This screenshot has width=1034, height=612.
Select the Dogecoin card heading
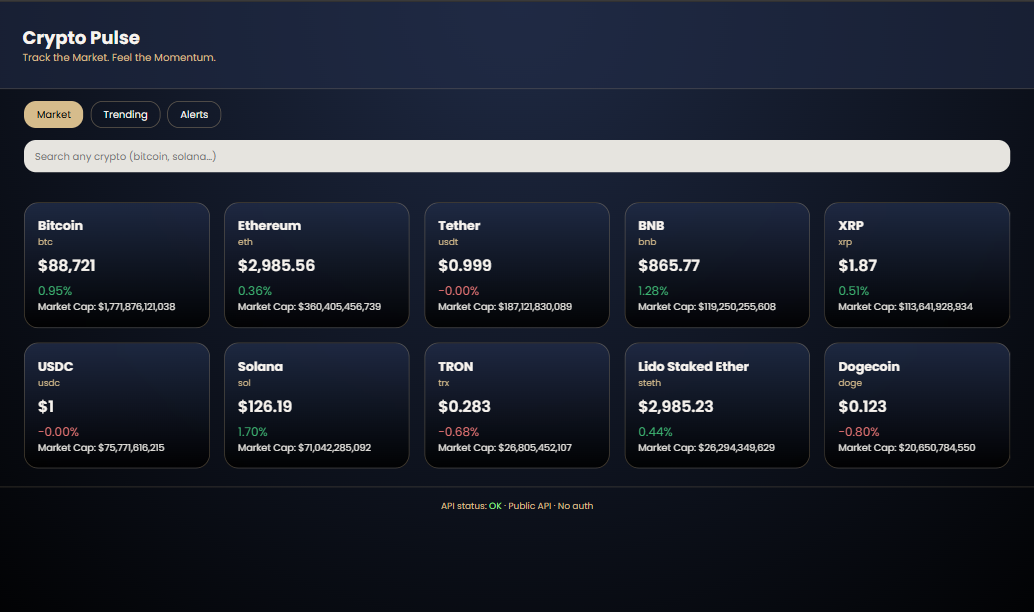coord(868,367)
